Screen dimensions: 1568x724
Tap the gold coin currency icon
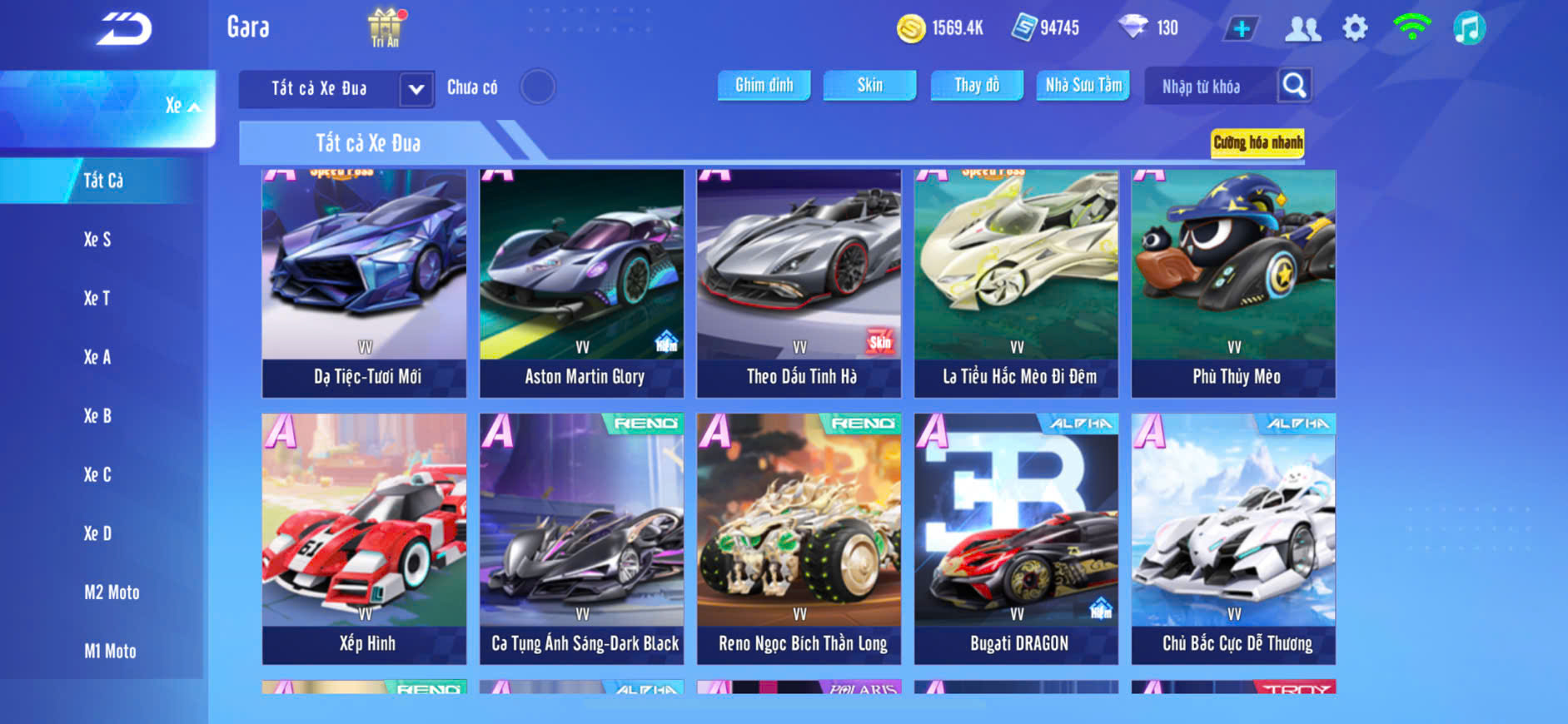coord(910,28)
